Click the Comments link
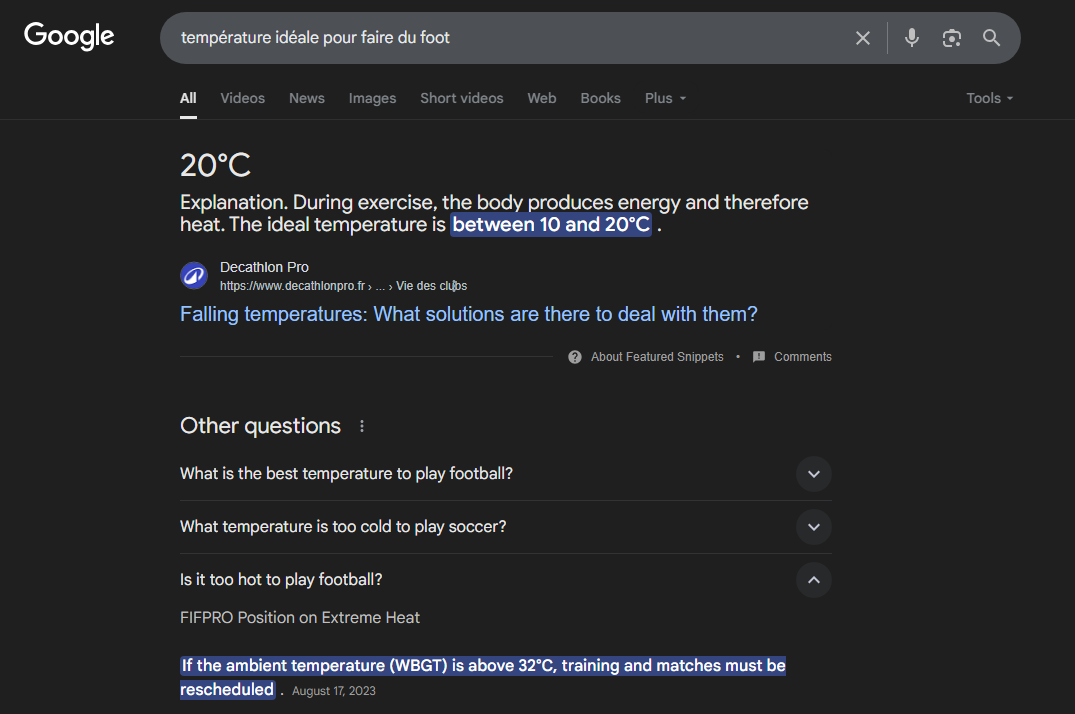This screenshot has width=1075, height=714. coord(803,357)
